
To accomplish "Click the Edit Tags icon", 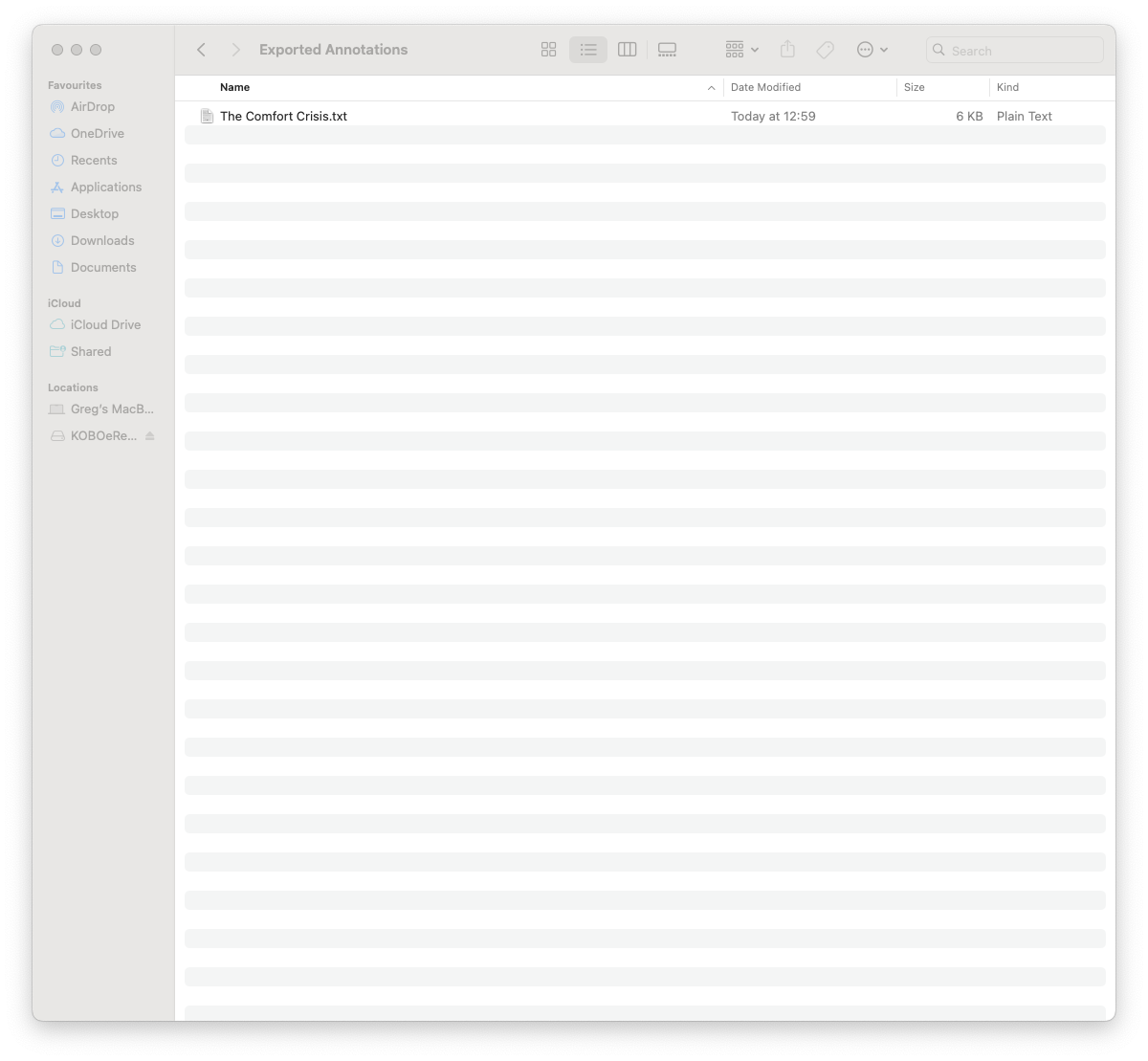I will pos(825,50).
